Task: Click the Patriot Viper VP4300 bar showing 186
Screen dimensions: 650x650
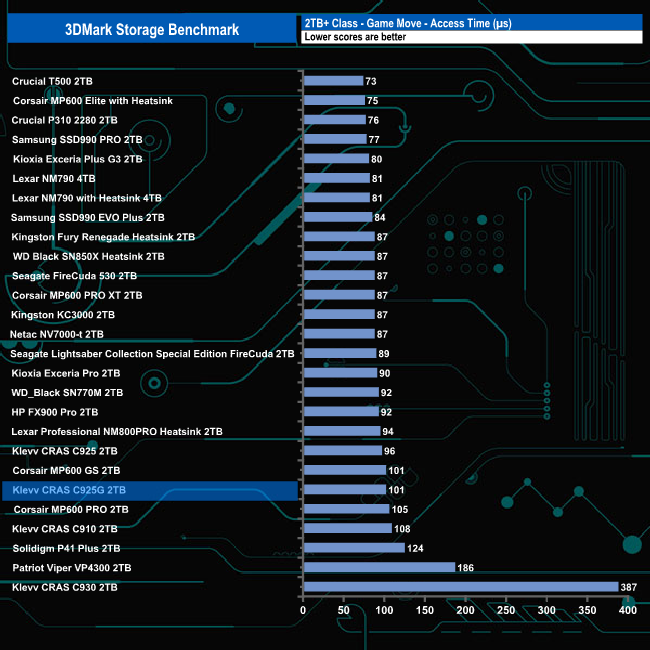Action: [380, 568]
